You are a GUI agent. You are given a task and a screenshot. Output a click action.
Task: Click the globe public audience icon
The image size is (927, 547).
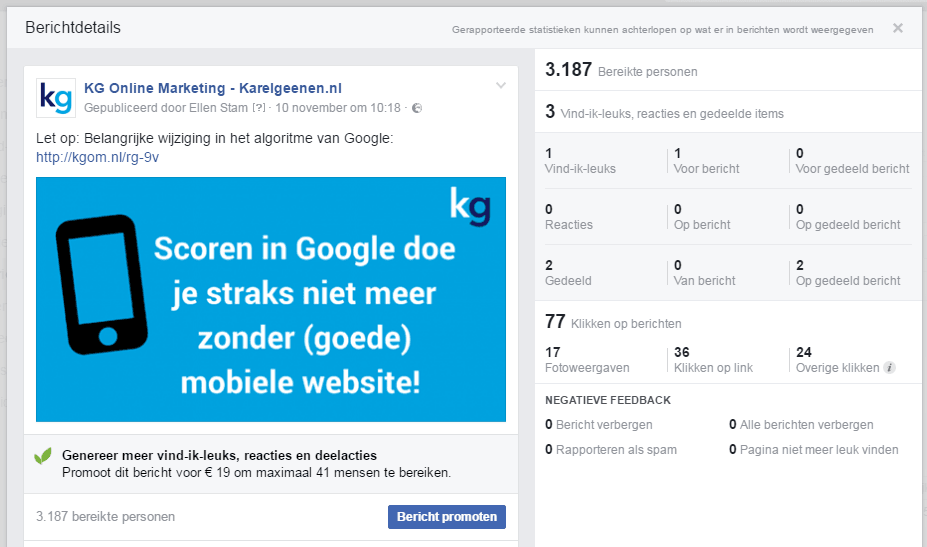coord(417,108)
